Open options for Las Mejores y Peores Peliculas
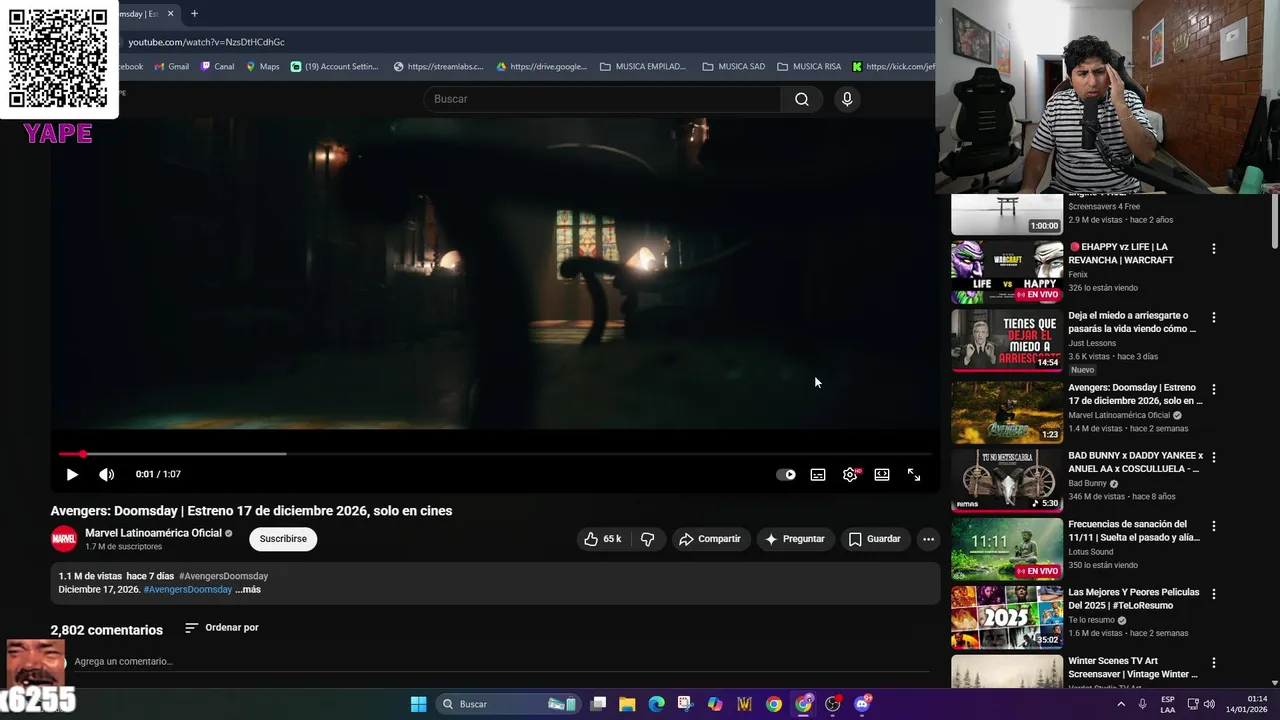The width and height of the screenshot is (1280, 720). (1214, 594)
